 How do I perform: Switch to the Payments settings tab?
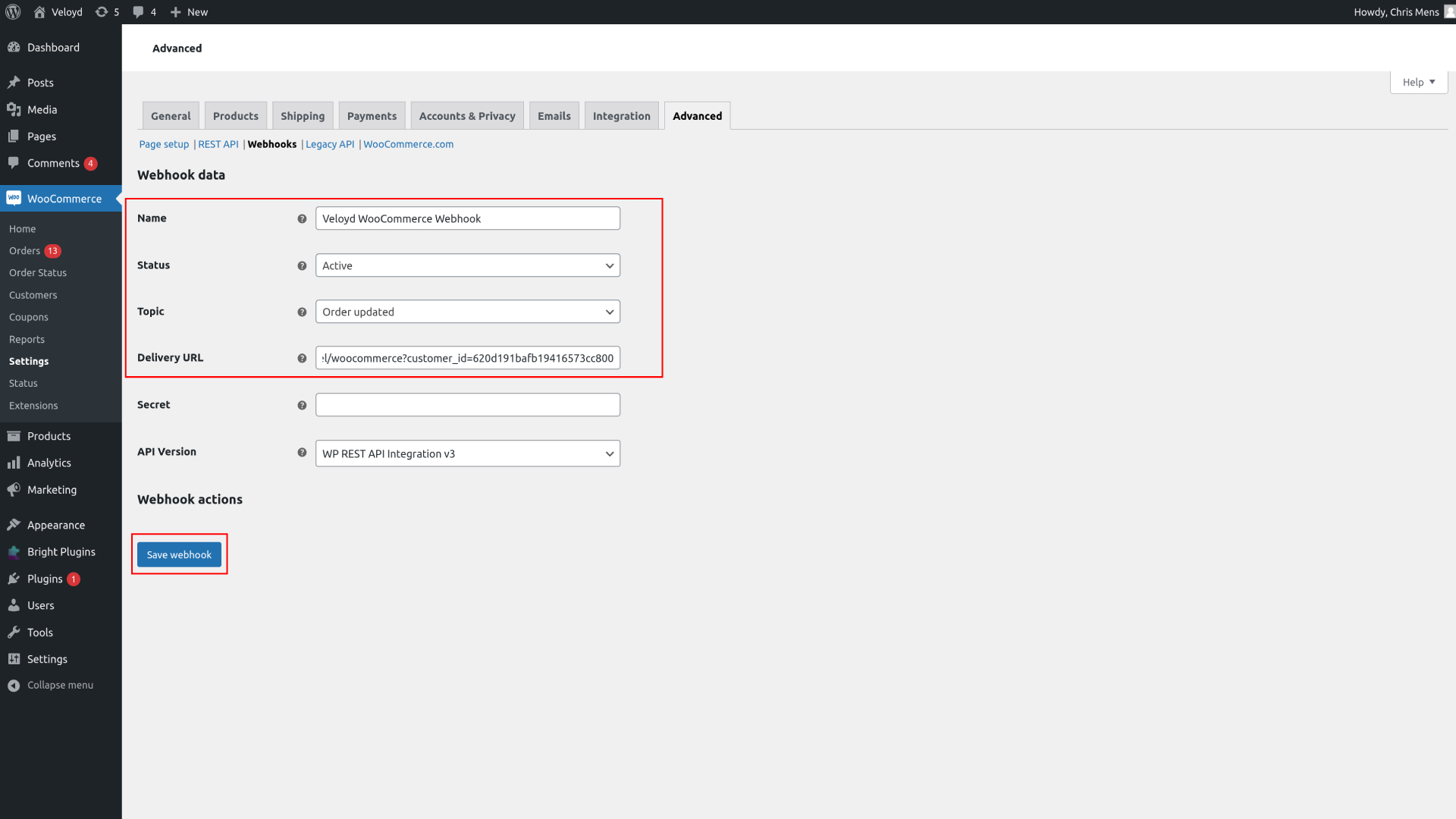[372, 116]
